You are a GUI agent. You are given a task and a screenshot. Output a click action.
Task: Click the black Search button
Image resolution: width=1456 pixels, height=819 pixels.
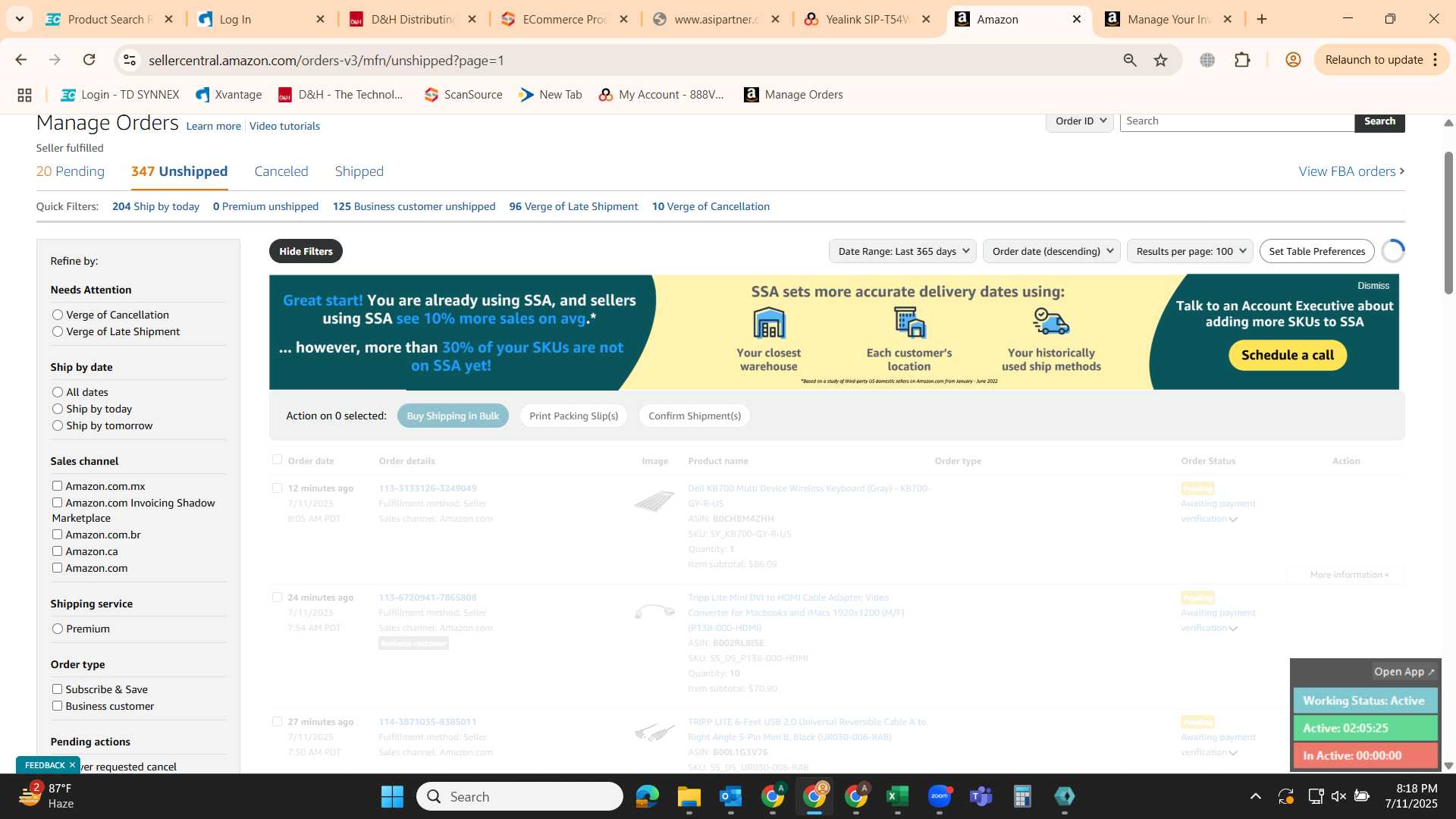pos(1379,121)
